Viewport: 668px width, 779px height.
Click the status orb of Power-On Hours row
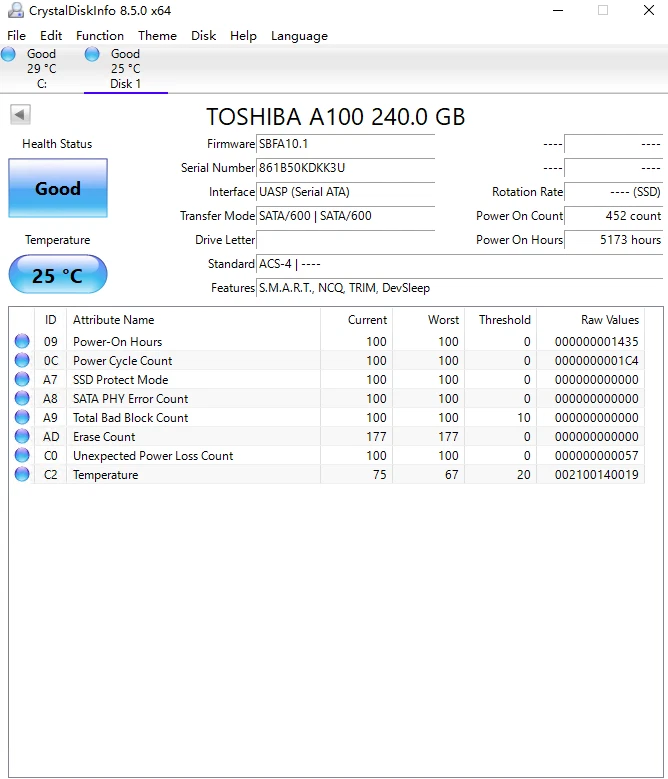coord(22,341)
